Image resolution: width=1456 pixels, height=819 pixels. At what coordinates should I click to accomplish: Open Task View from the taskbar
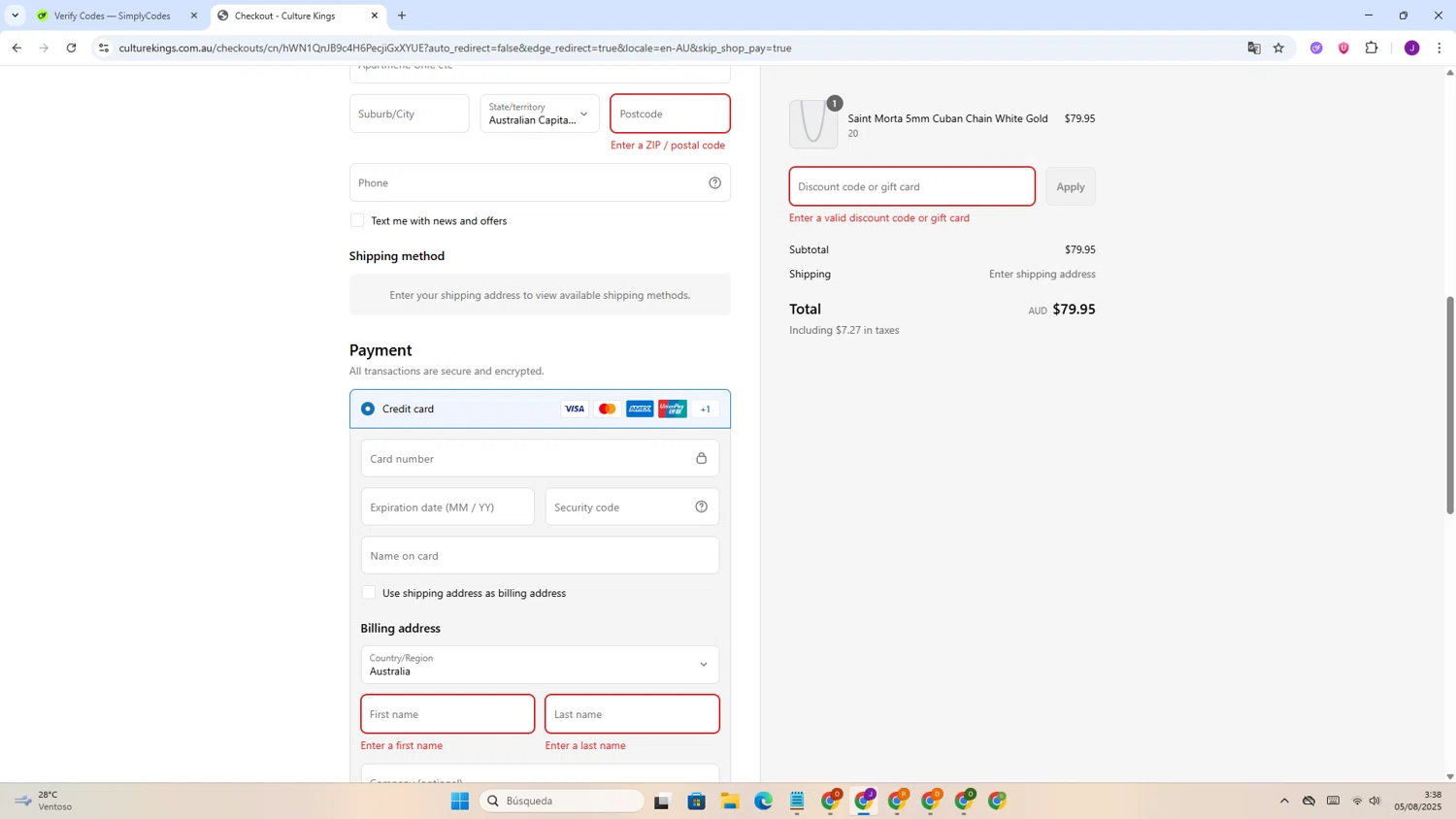click(x=662, y=802)
